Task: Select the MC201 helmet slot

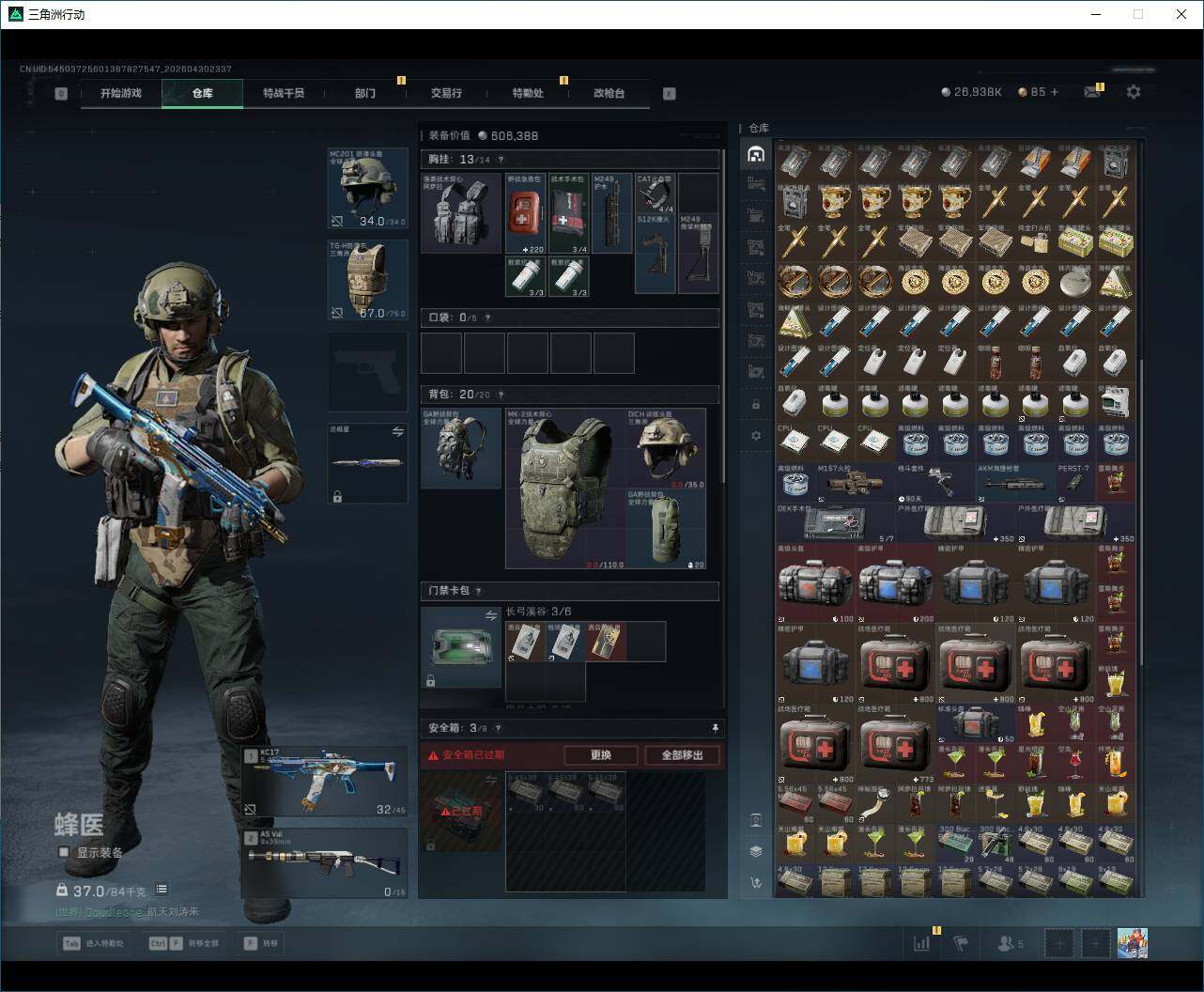Action: 367,188
